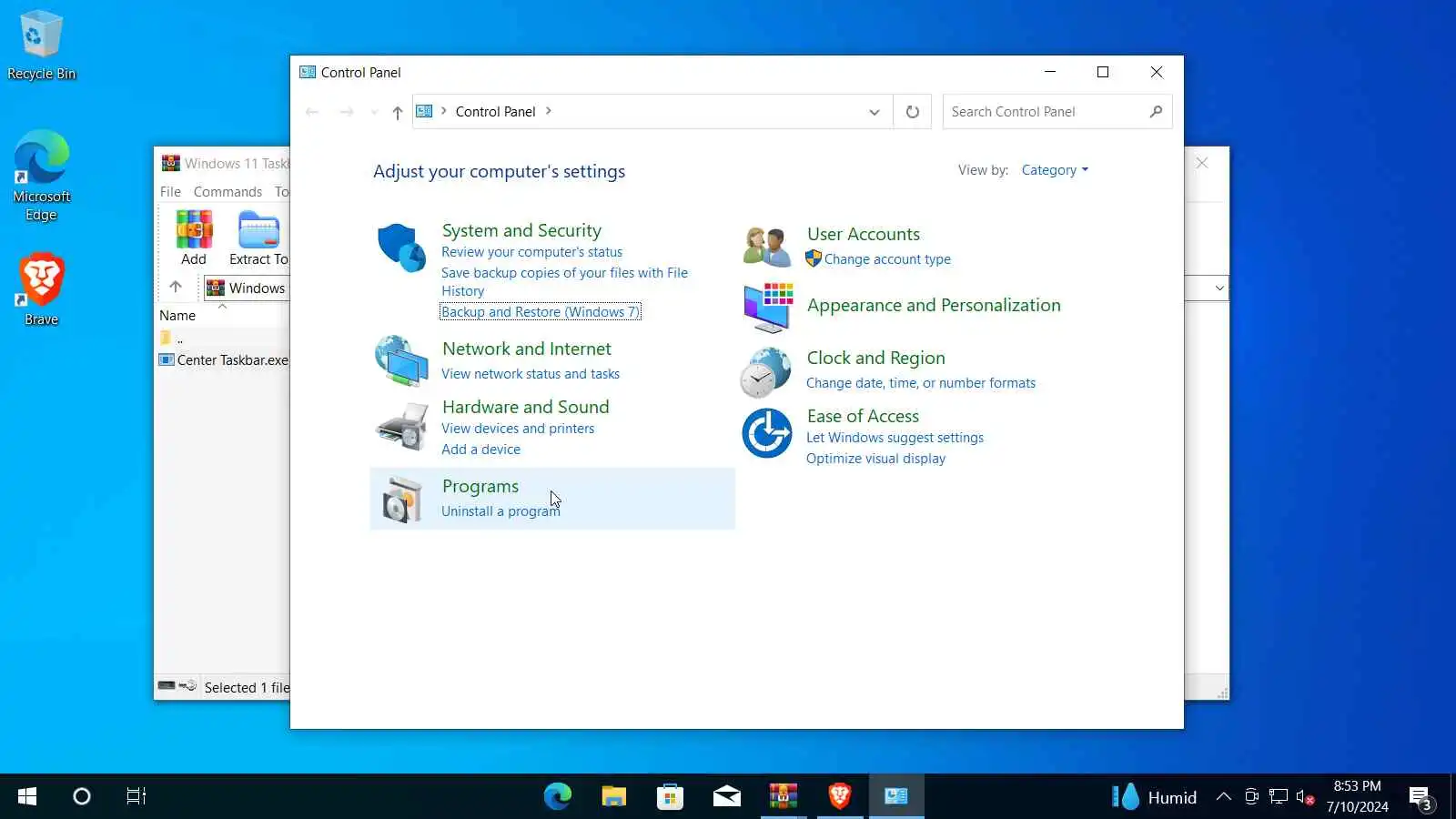
Task: Open the Programs disc box icon
Action: coord(401,499)
